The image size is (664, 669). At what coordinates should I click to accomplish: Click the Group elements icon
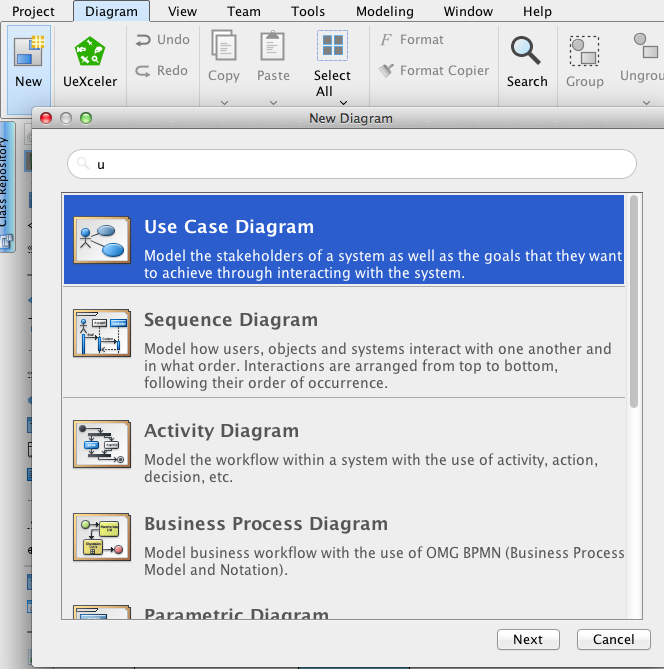584,52
